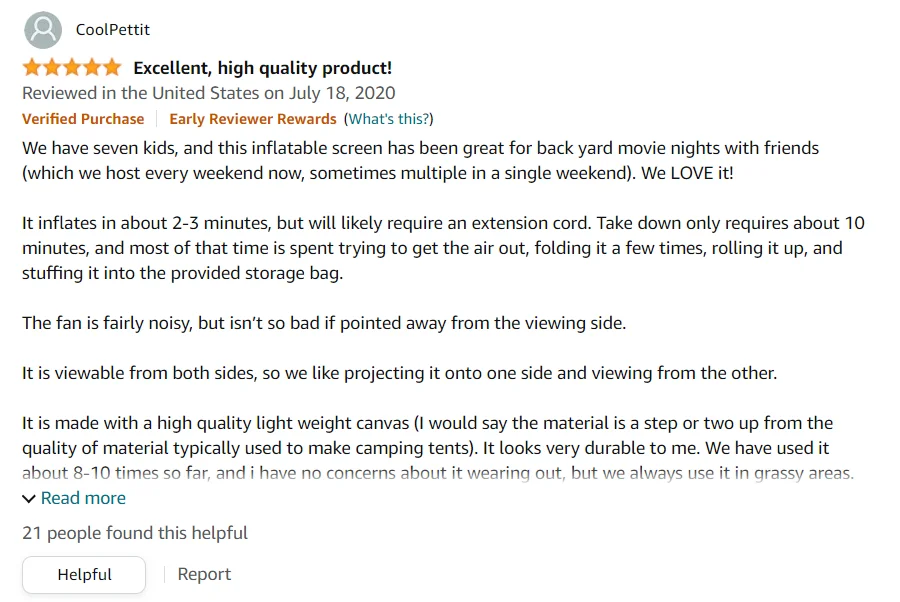Viewport: 900px width, 602px height.
Task: Click the Verified Purchase label
Action: [x=83, y=119]
